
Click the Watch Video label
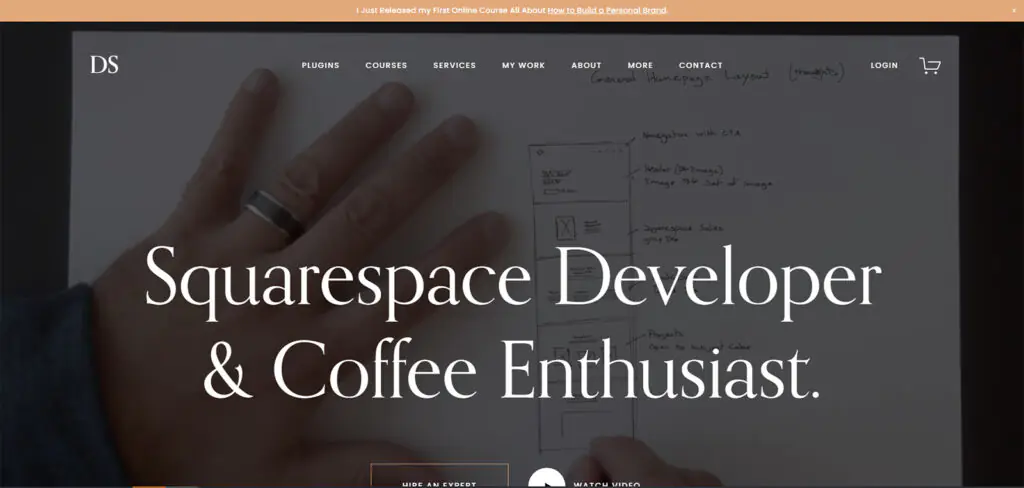607,484
